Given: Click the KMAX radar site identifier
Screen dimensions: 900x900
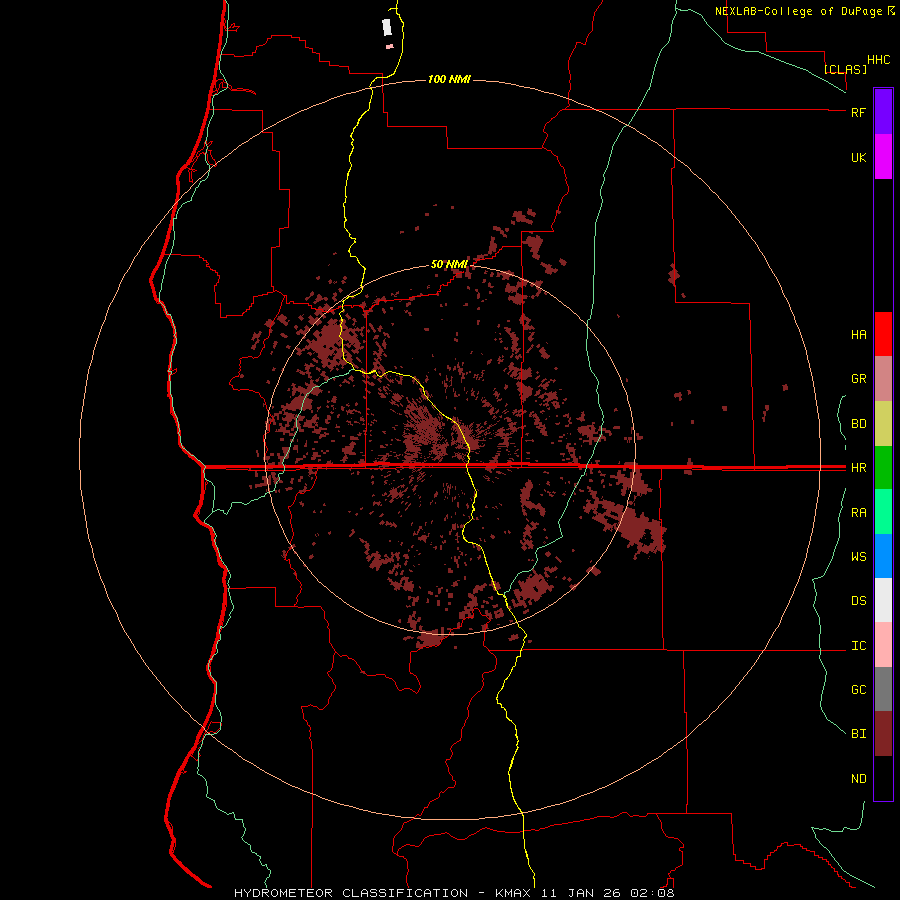Looking at the screenshot, I should 513,893.
